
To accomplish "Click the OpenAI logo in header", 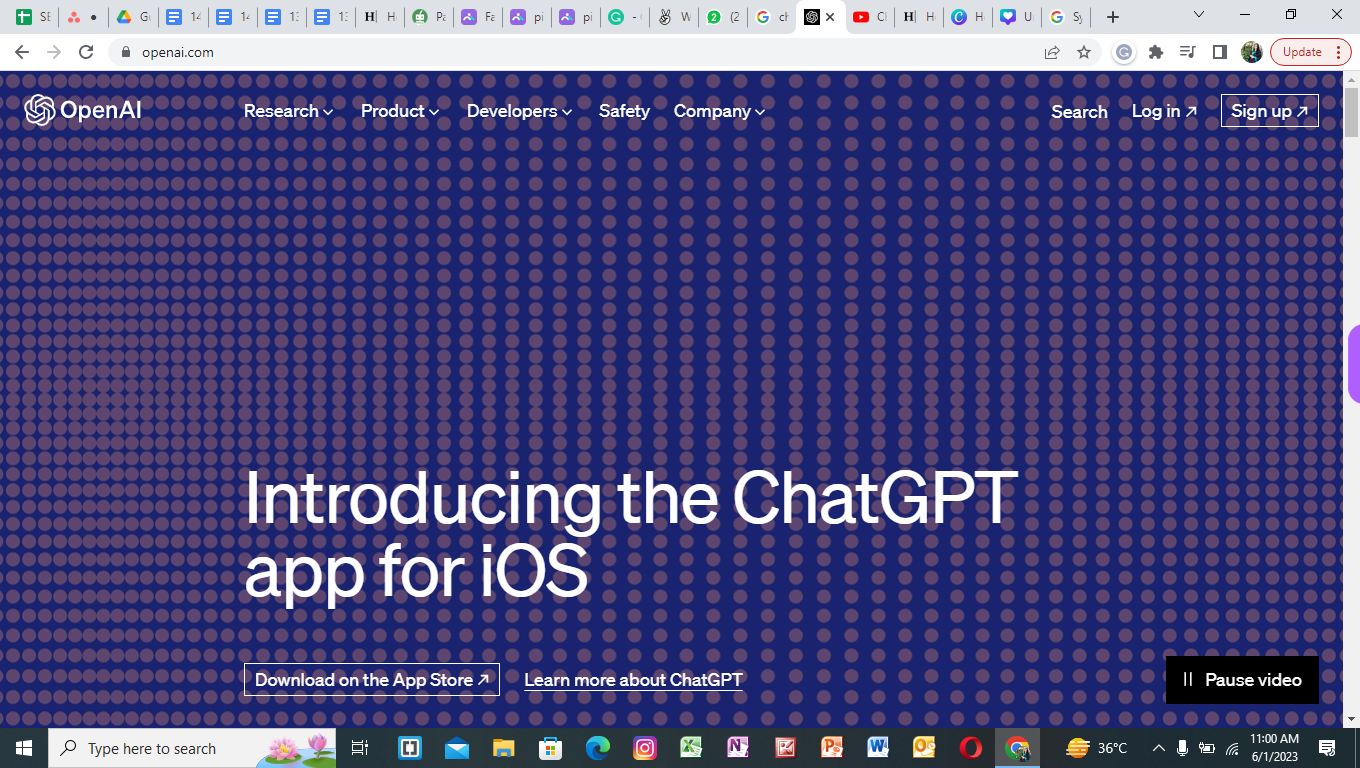I will tap(83, 110).
